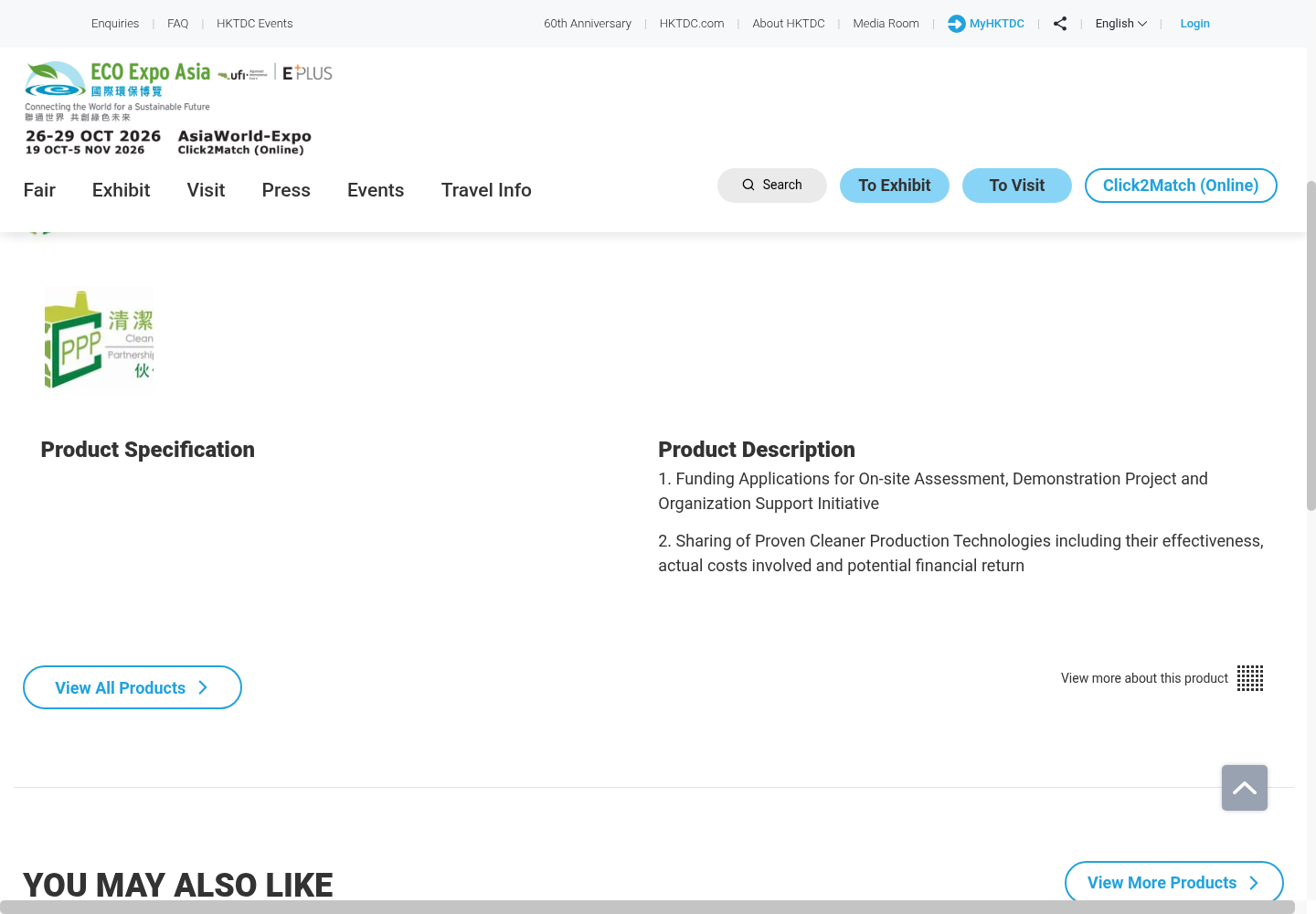This screenshot has height=914, width=1316.
Task: Click the vertical page scrollbar
Action: click(1311, 345)
